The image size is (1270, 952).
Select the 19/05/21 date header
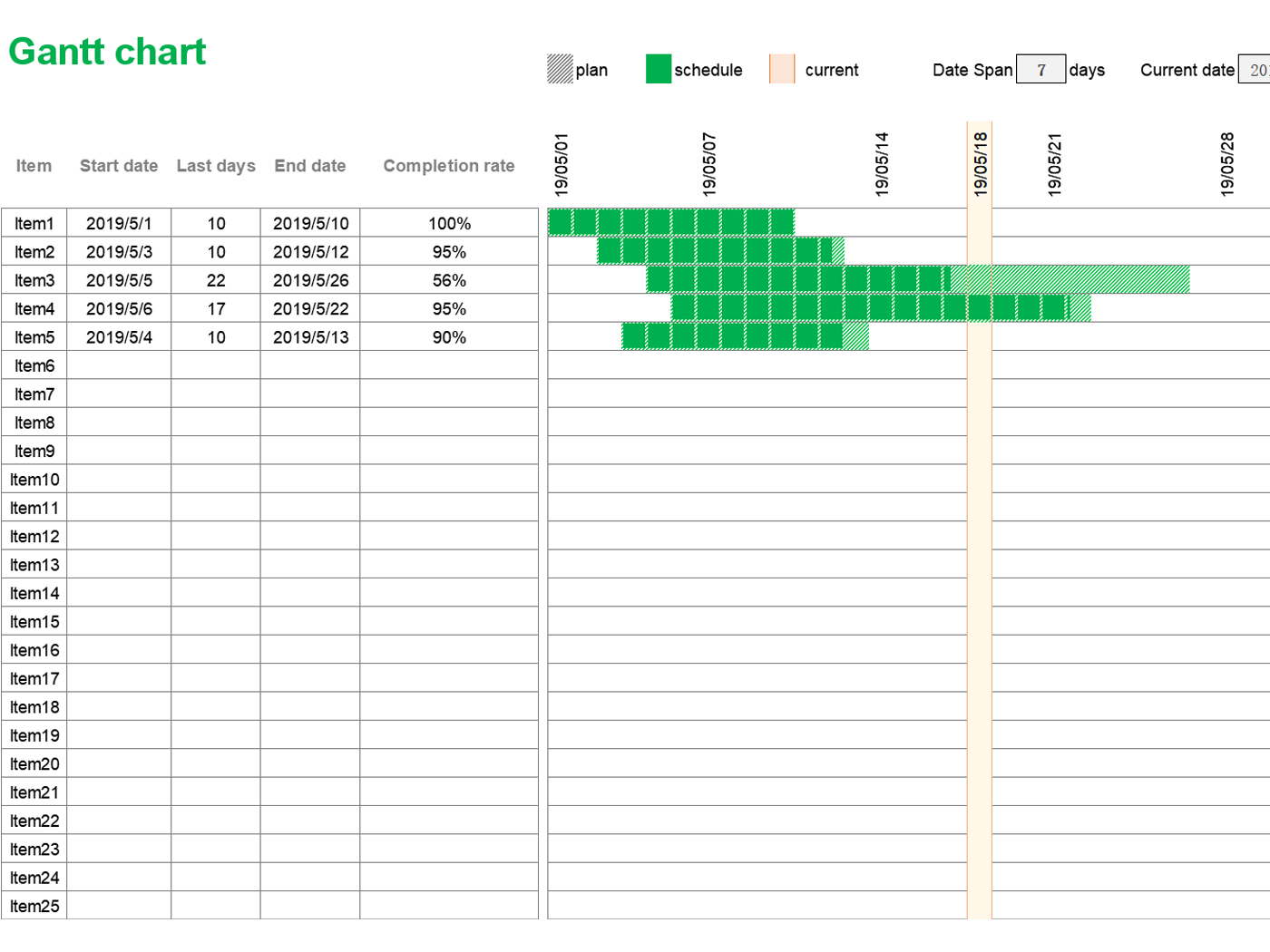[1054, 164]
